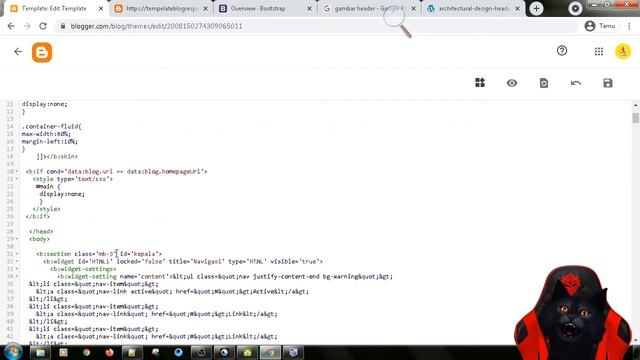The width and height of the screenshot is (640, 360).
Task: Click the circular media control icon beside new tab
Action: (576, 9)
